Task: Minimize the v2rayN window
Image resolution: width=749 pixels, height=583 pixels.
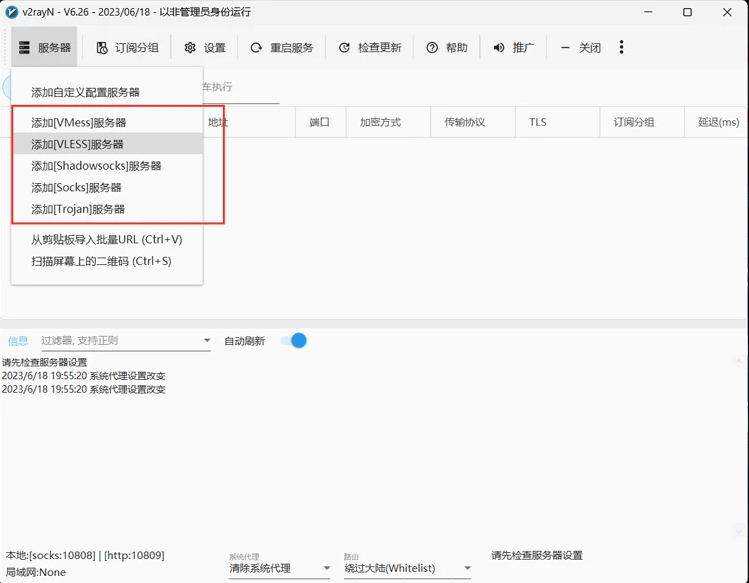Action: click(x=648, y=12)
